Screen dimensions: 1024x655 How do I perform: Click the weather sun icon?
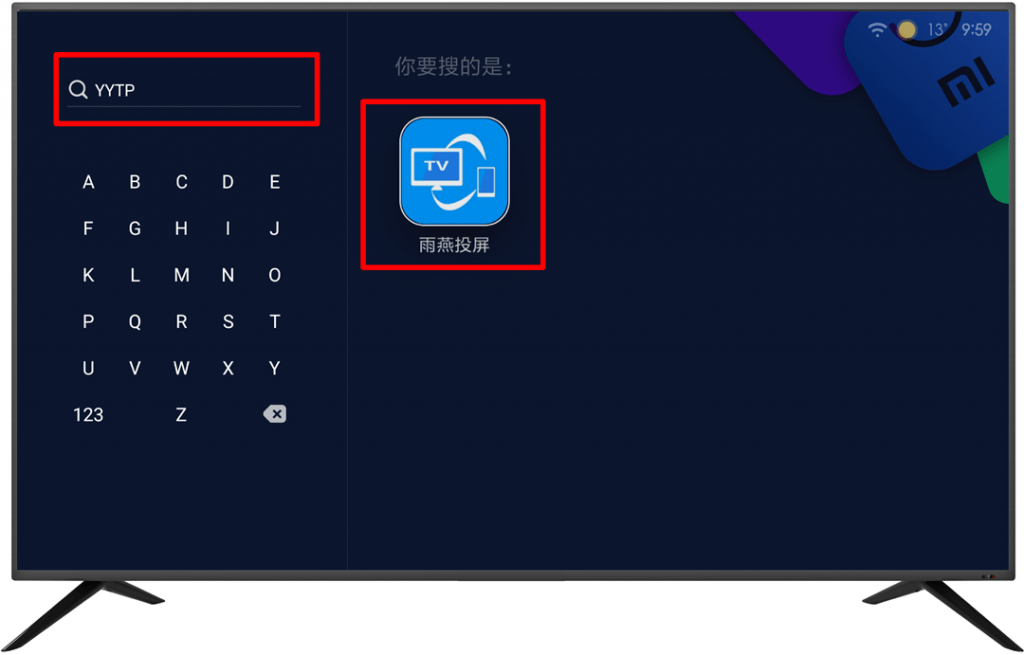[906, 29]
